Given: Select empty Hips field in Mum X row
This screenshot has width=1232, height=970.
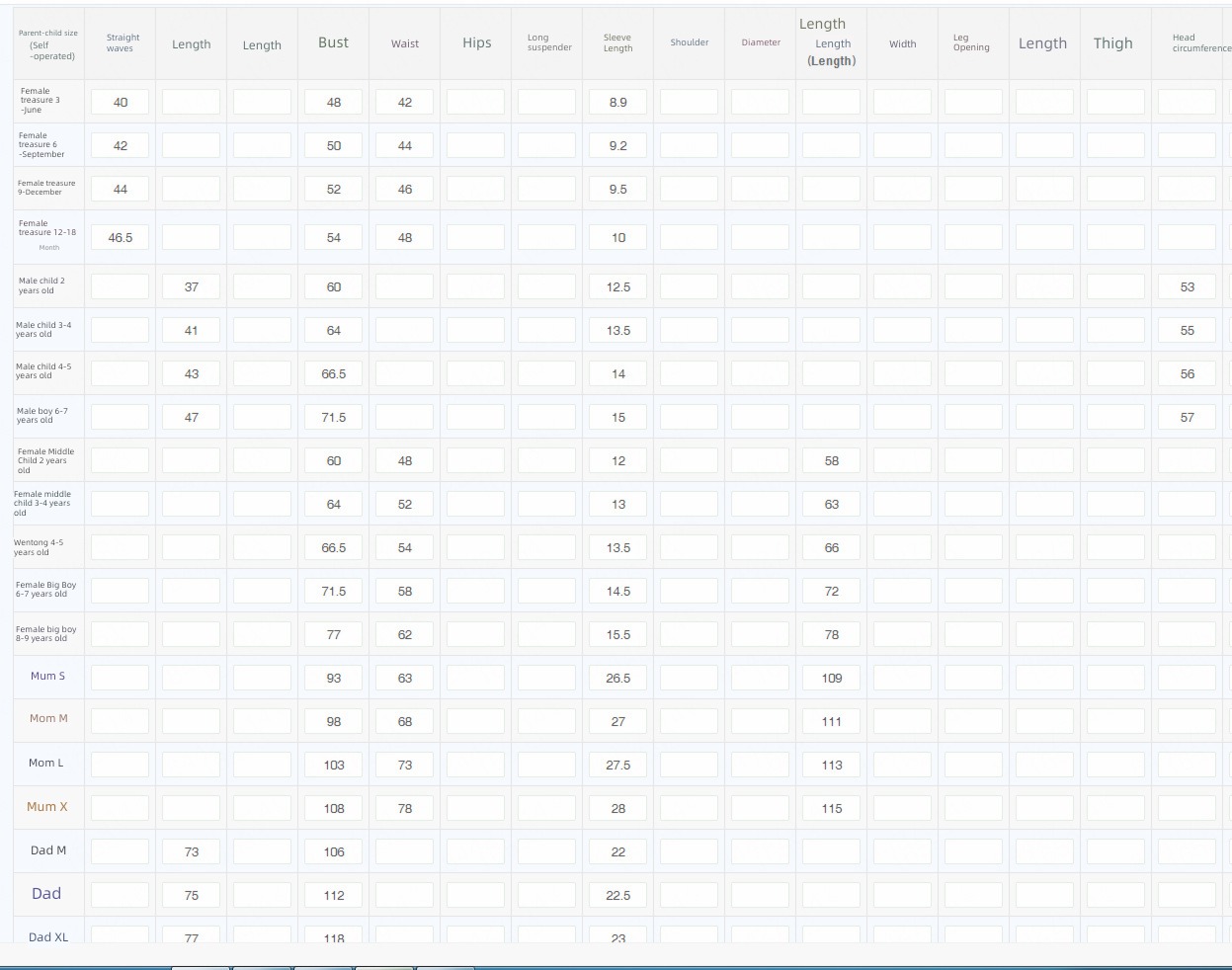Looking at the screenshot, I should (x=476, y=808).
